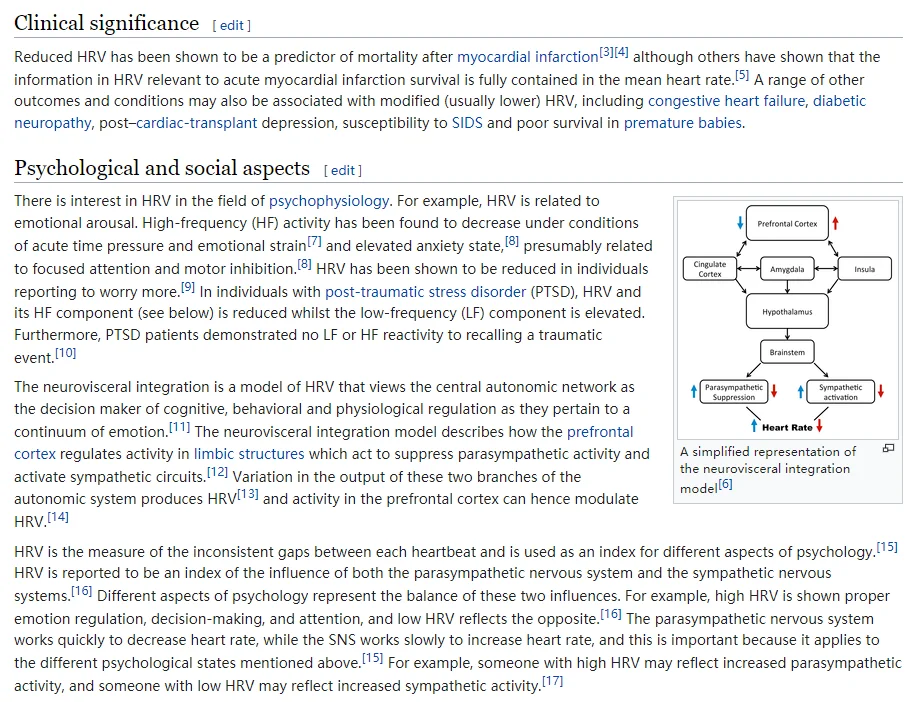Open the SIDS link
916x702 pixels.
[x=467, y=123]
